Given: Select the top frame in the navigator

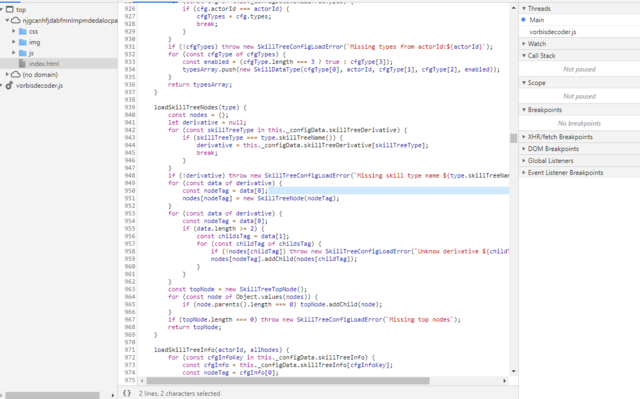Looking at the screenshot, I should pos(21,9).
